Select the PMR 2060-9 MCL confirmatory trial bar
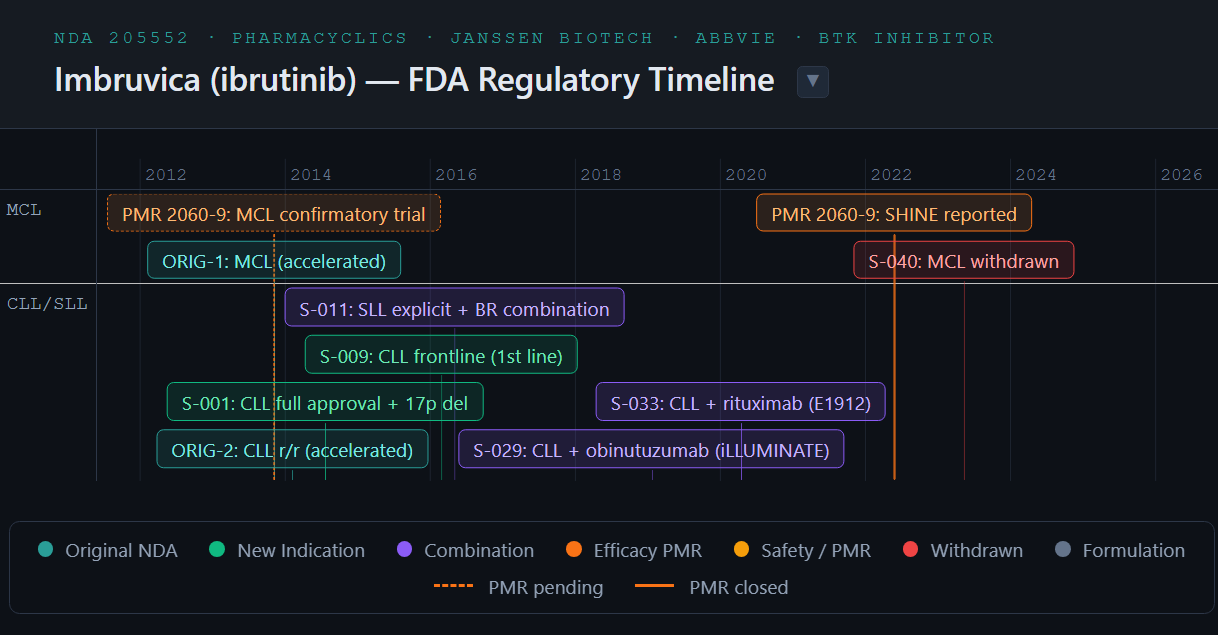 [274, 214]
